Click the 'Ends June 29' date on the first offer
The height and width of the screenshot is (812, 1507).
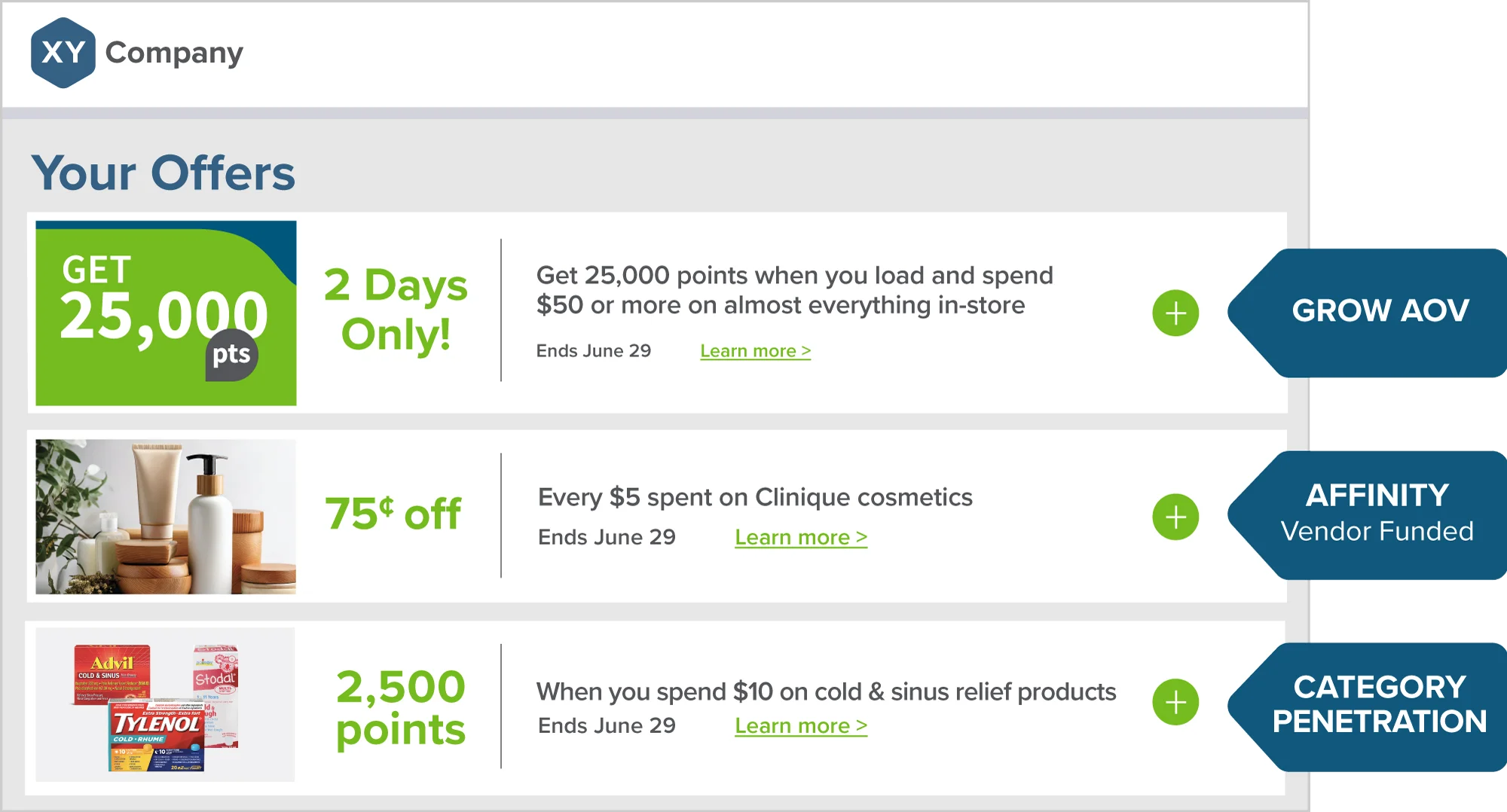click(595, 350)
